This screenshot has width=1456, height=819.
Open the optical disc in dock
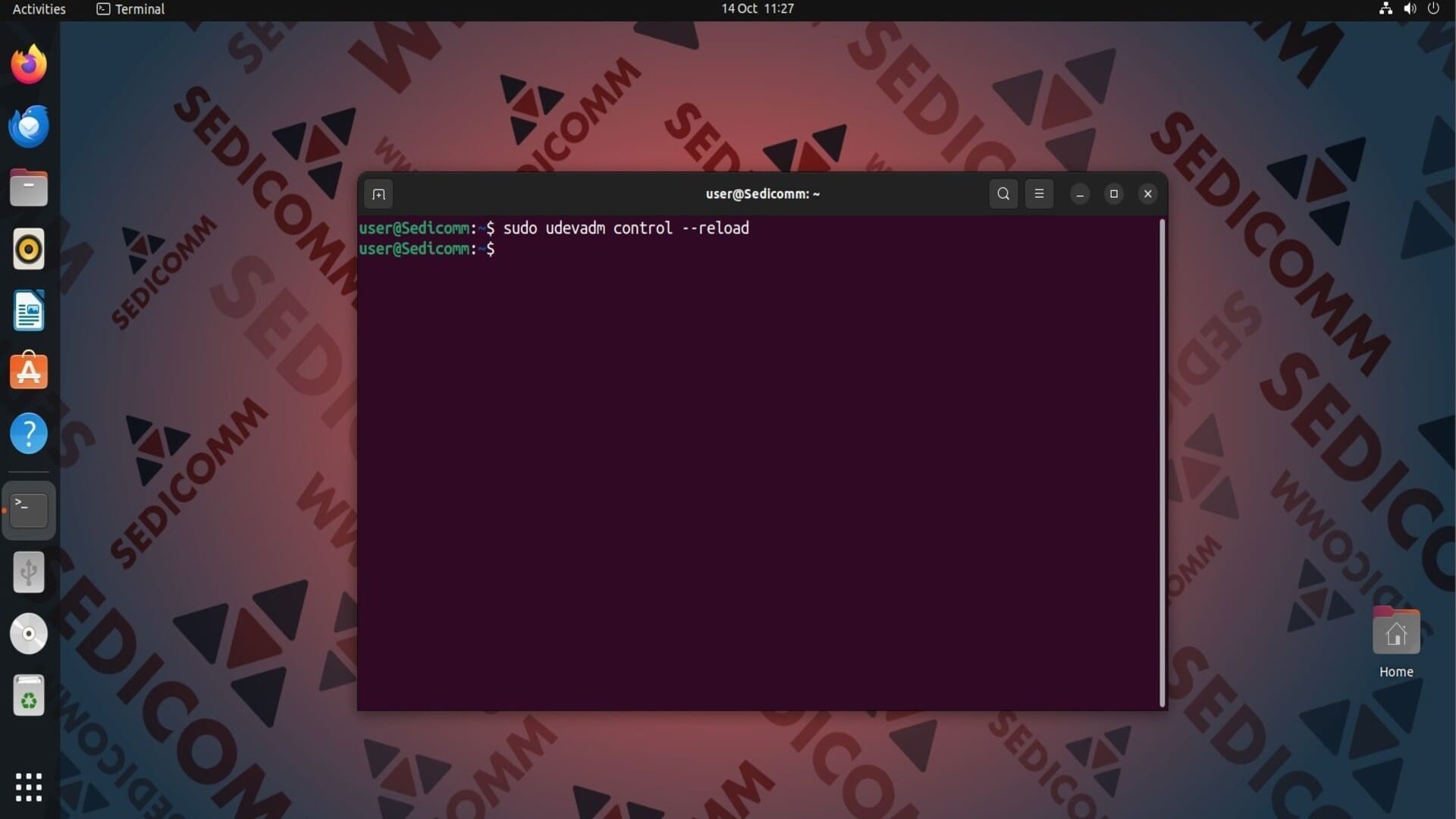pyautogui.click(x=29, y=634)
